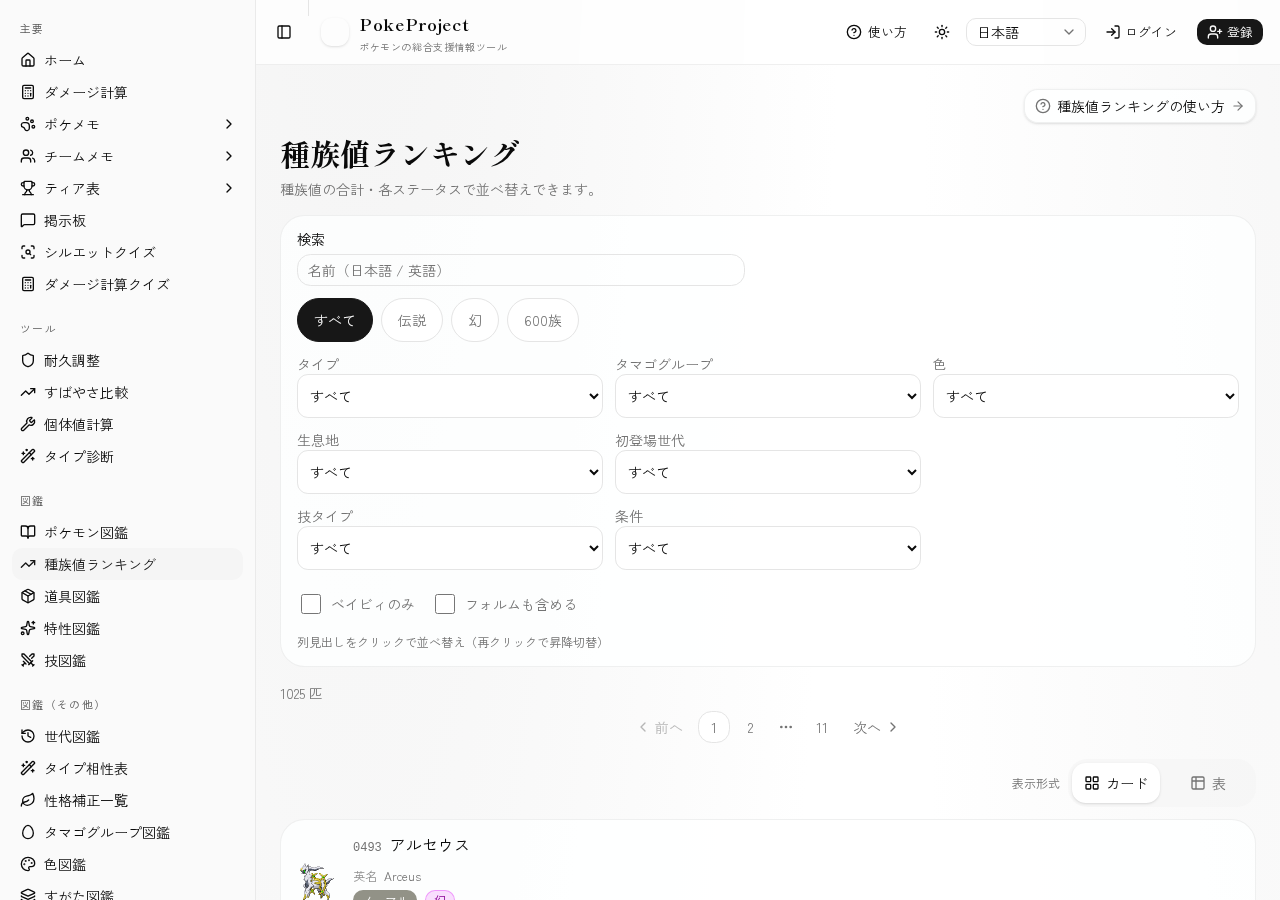Image resolution: width=1280 pixels, height=900 pixels.
Task: Select pagination page 1
Action: click(714, 727)
